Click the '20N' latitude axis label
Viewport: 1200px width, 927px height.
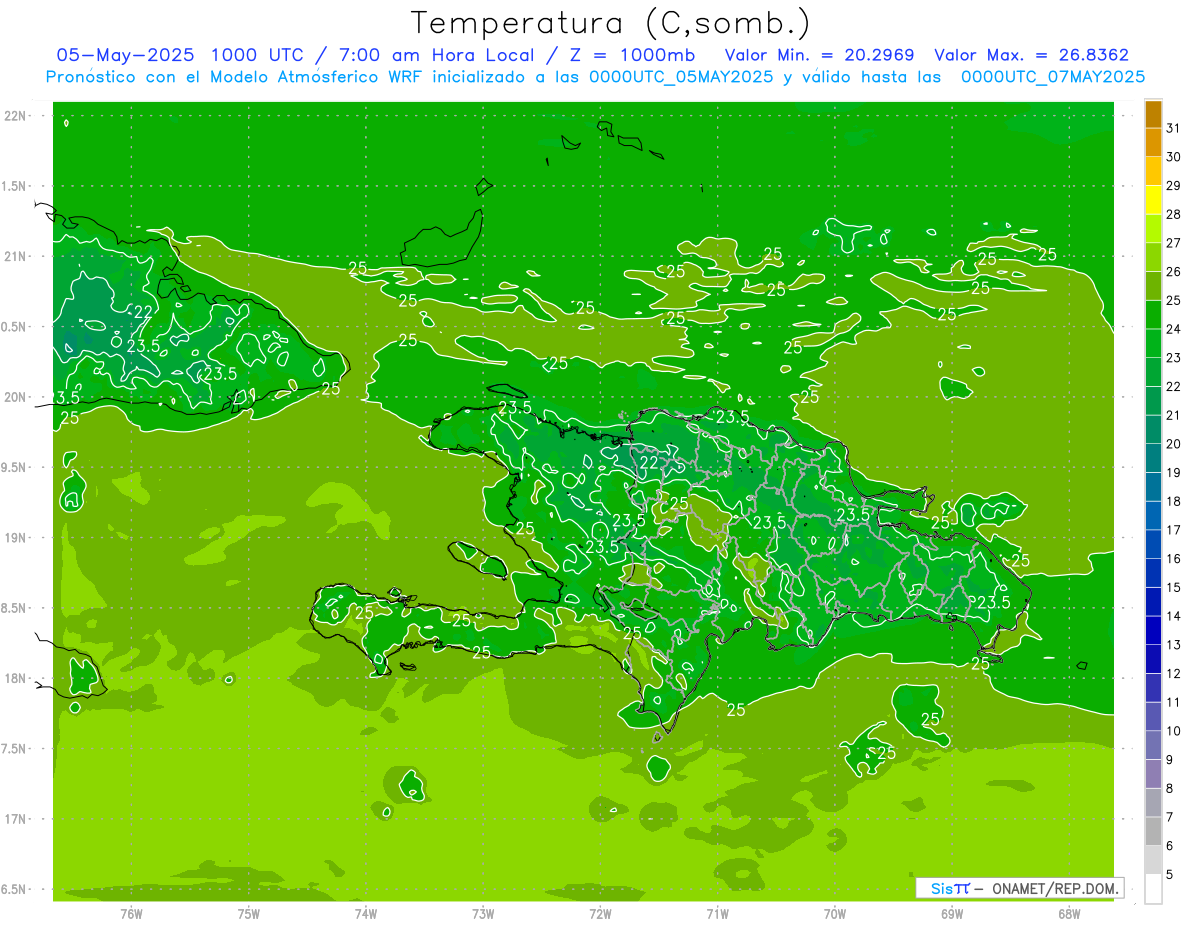click(x=17, y=397)
